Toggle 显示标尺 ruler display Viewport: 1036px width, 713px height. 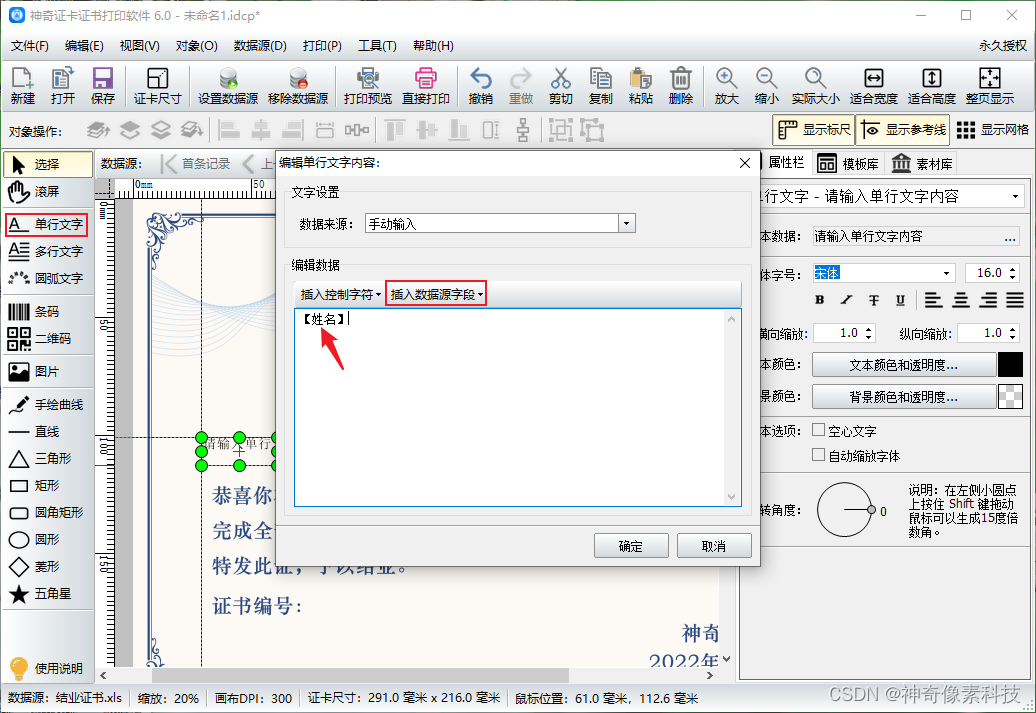(813, 130)
